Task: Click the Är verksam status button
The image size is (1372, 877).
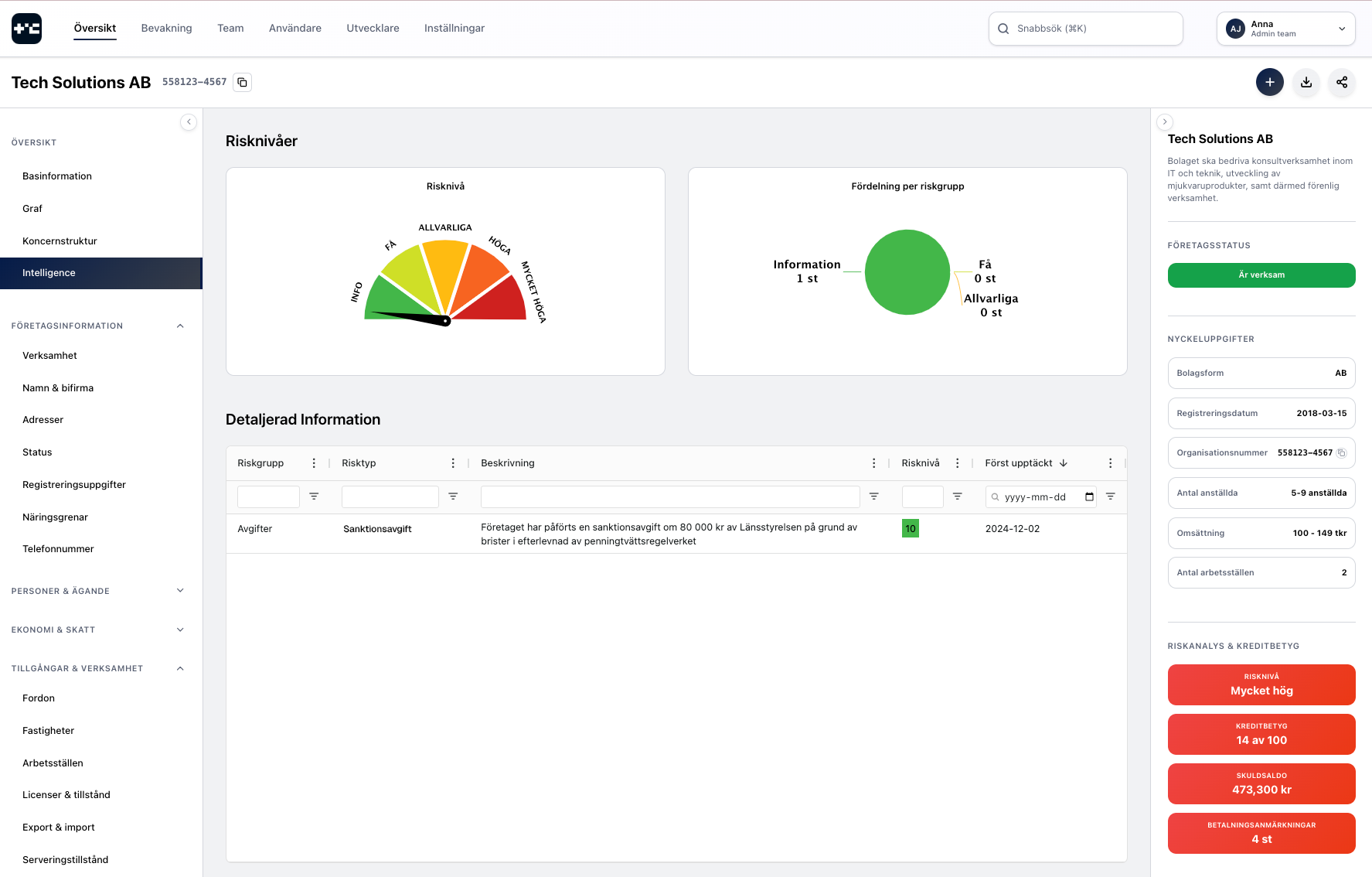Action: pos(1261,275)
